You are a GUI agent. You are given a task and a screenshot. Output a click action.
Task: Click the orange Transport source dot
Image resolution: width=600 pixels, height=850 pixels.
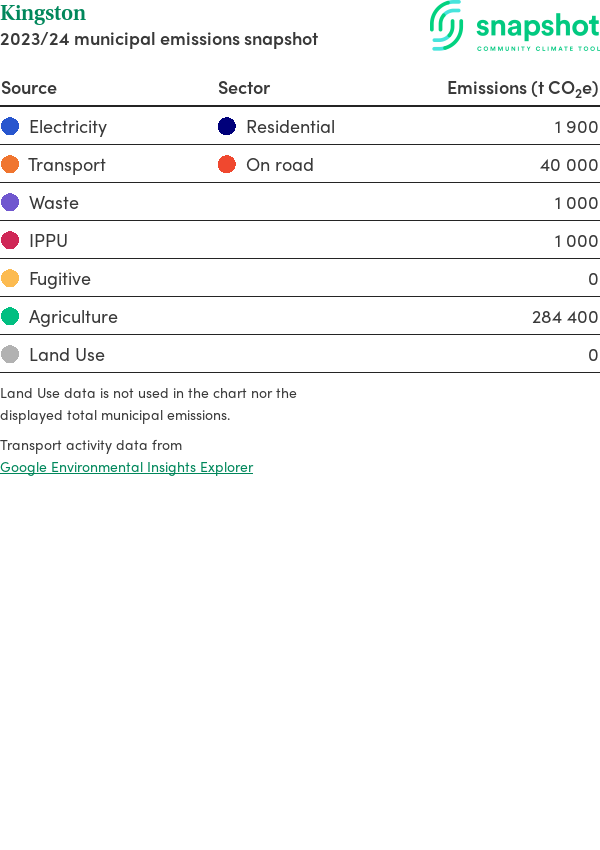click(10, 164)
